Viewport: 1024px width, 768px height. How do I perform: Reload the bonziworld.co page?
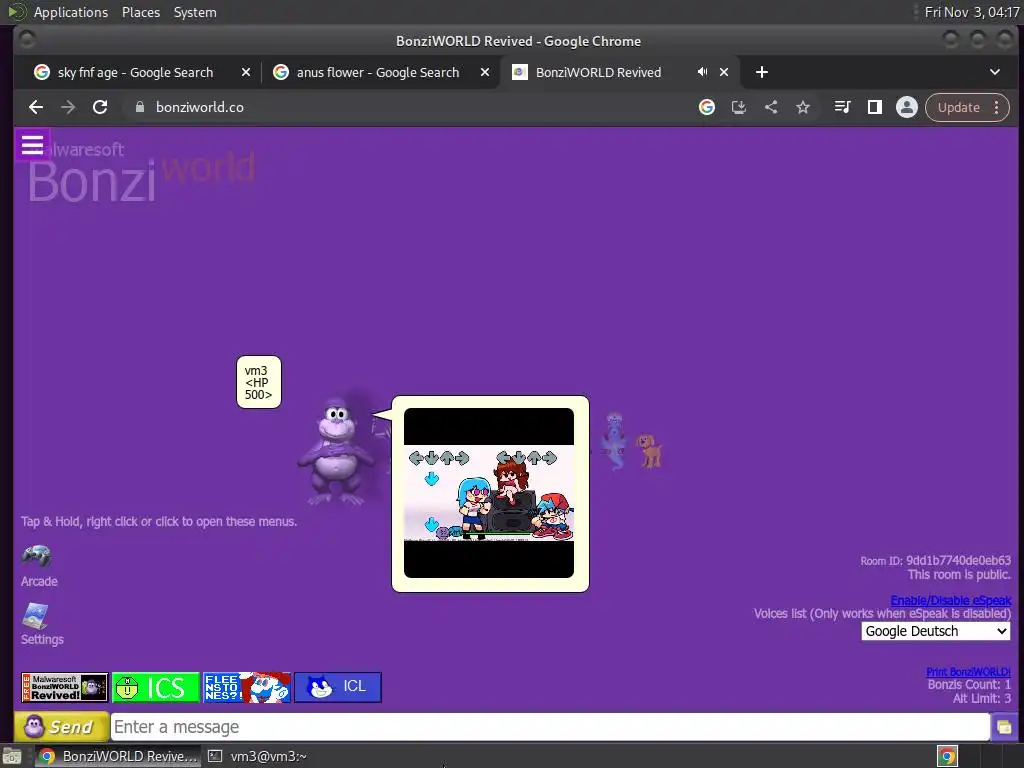point(100,107)
